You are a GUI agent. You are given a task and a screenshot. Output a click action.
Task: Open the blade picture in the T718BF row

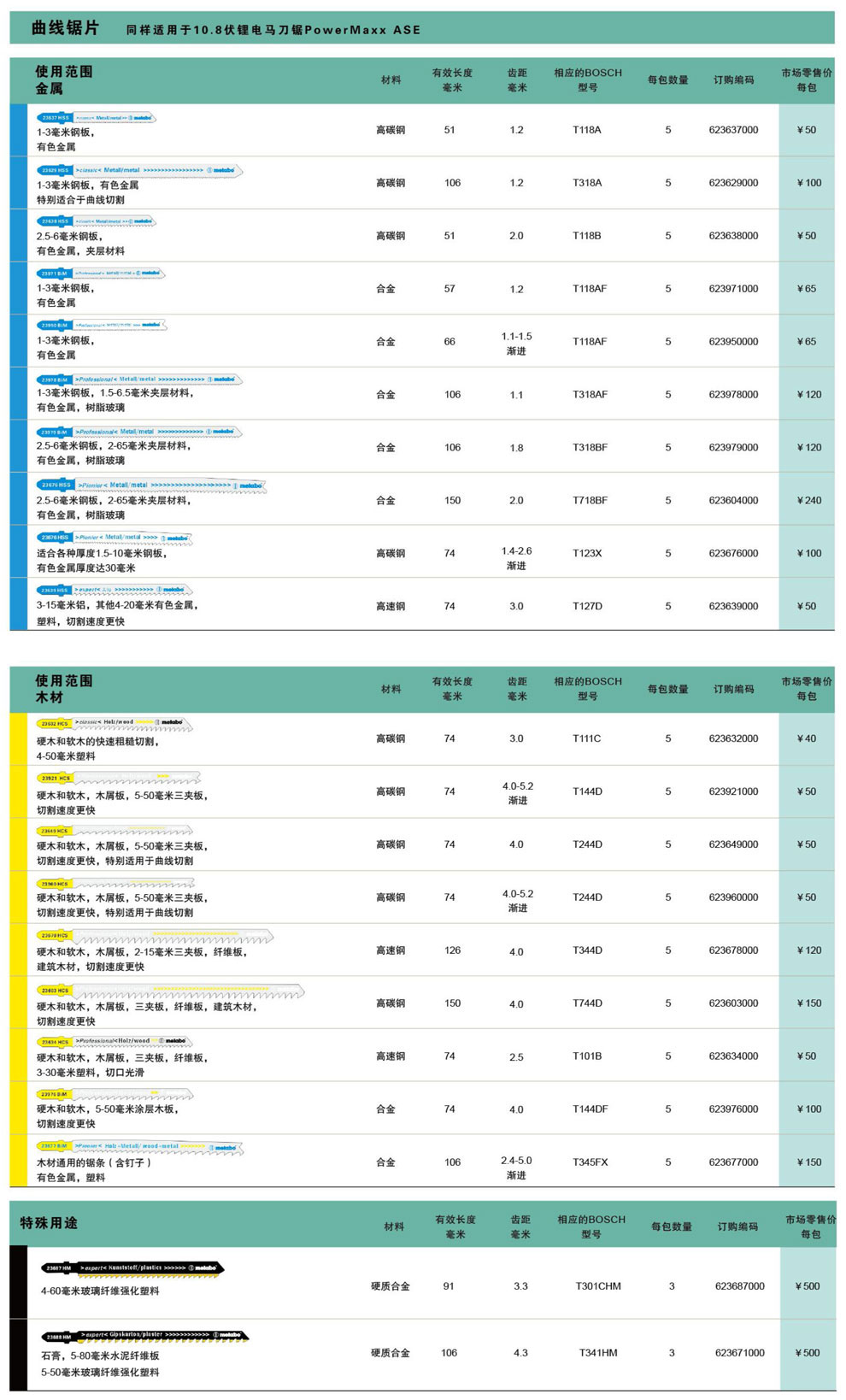152,485
